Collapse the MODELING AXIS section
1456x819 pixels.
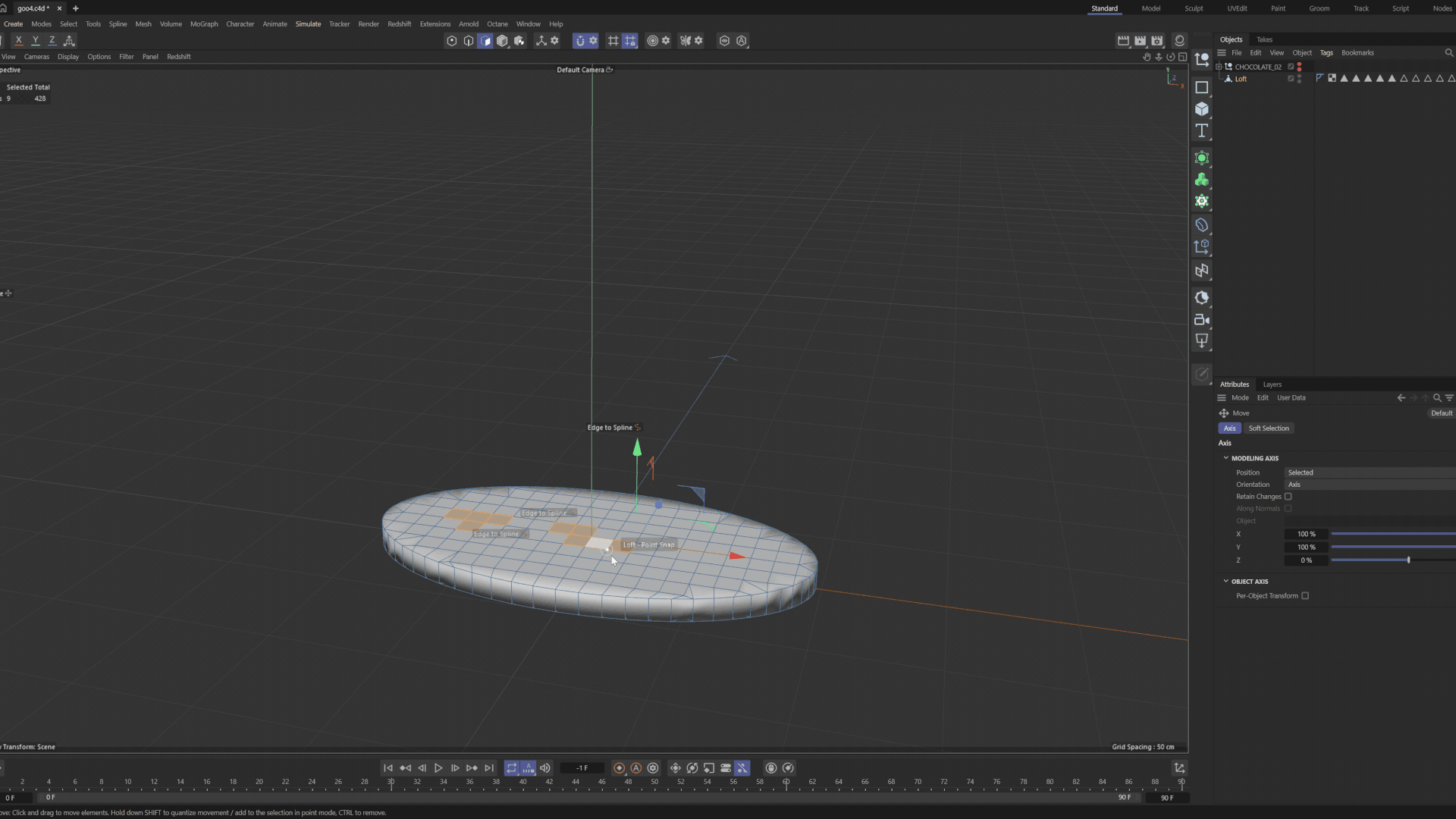1225,458
